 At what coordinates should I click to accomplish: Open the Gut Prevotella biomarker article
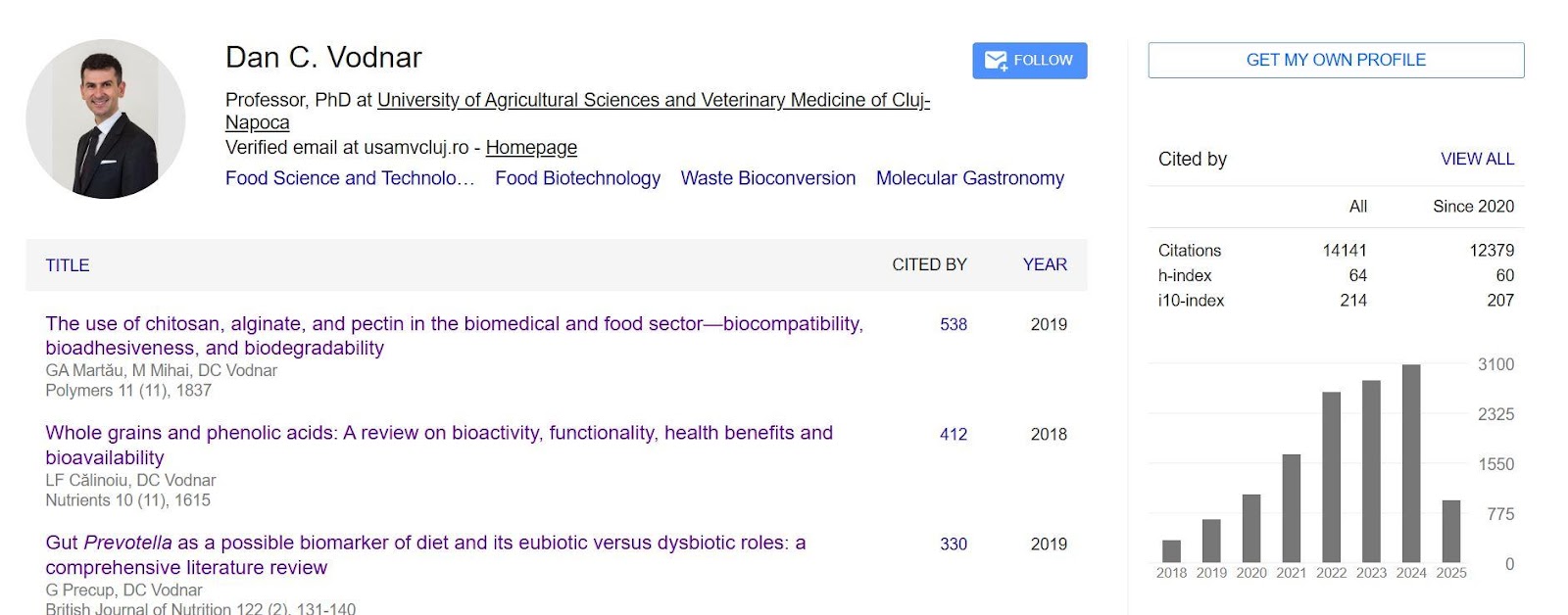point(425,555)
